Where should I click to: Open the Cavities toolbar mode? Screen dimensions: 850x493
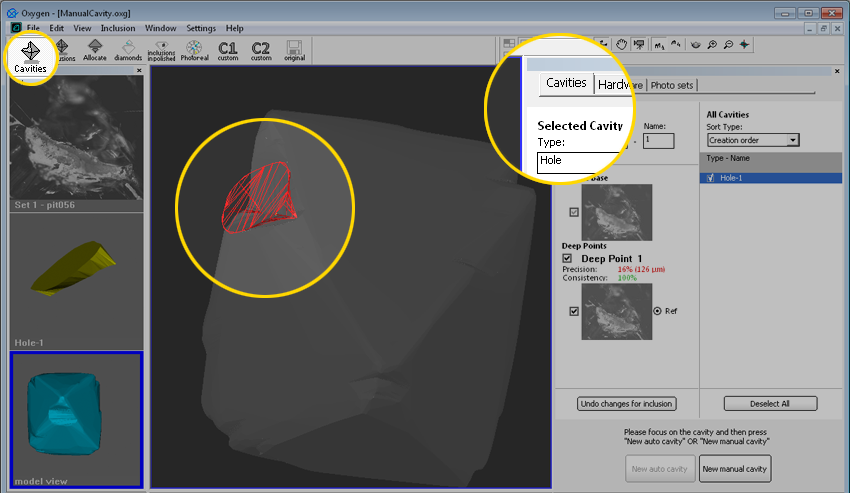(x=30, y=53)
